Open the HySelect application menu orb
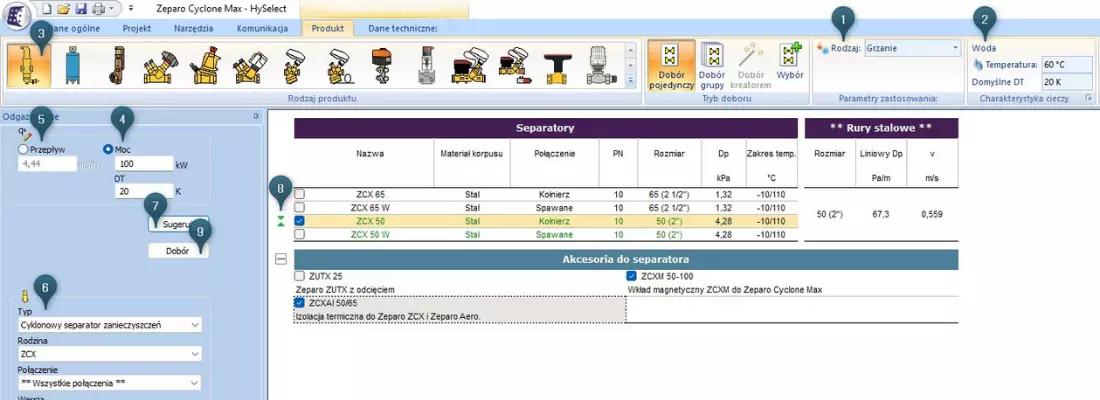 (x=19, y=14)
